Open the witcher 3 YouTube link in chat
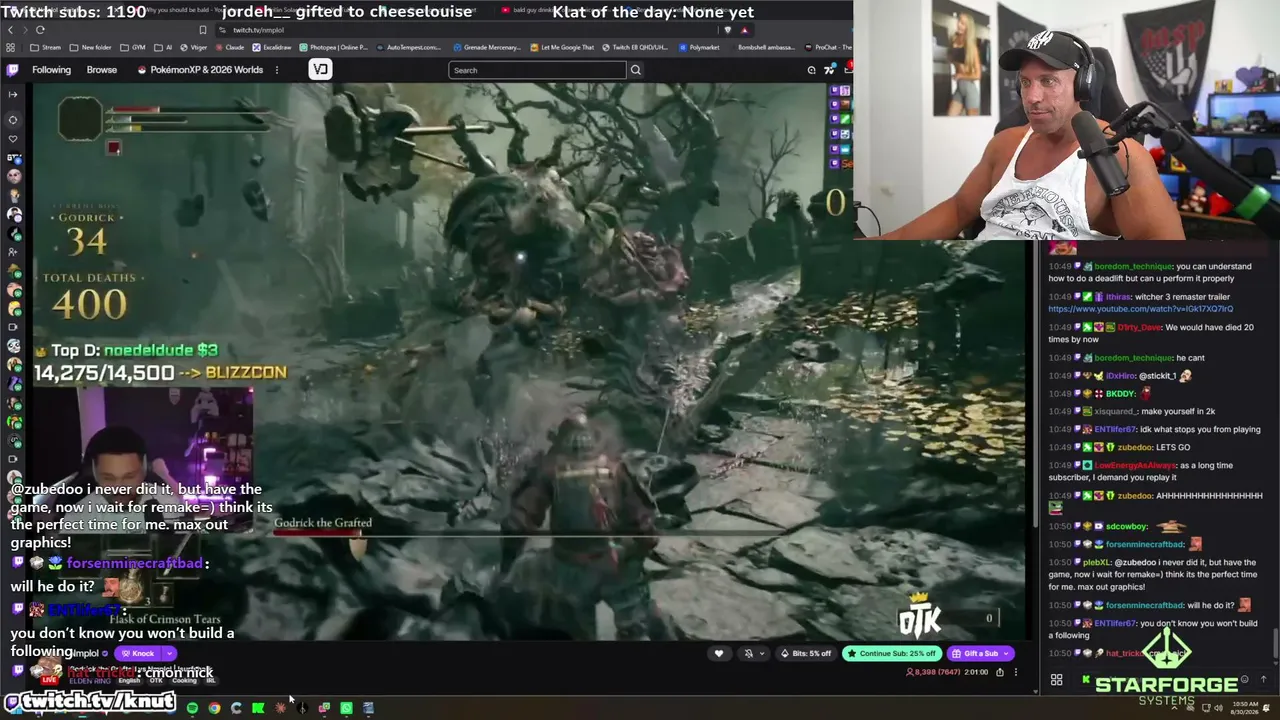 coord(1140,309)
